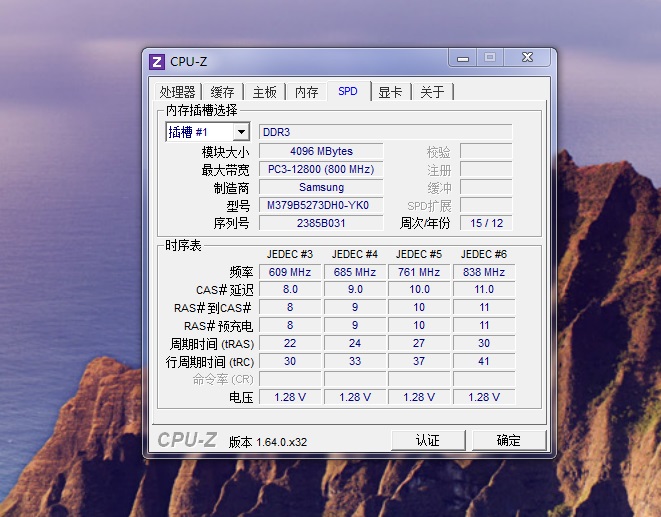
Task: Switch to the 缓存 tab
Action: pyautogui.click(x=223, y=92)
